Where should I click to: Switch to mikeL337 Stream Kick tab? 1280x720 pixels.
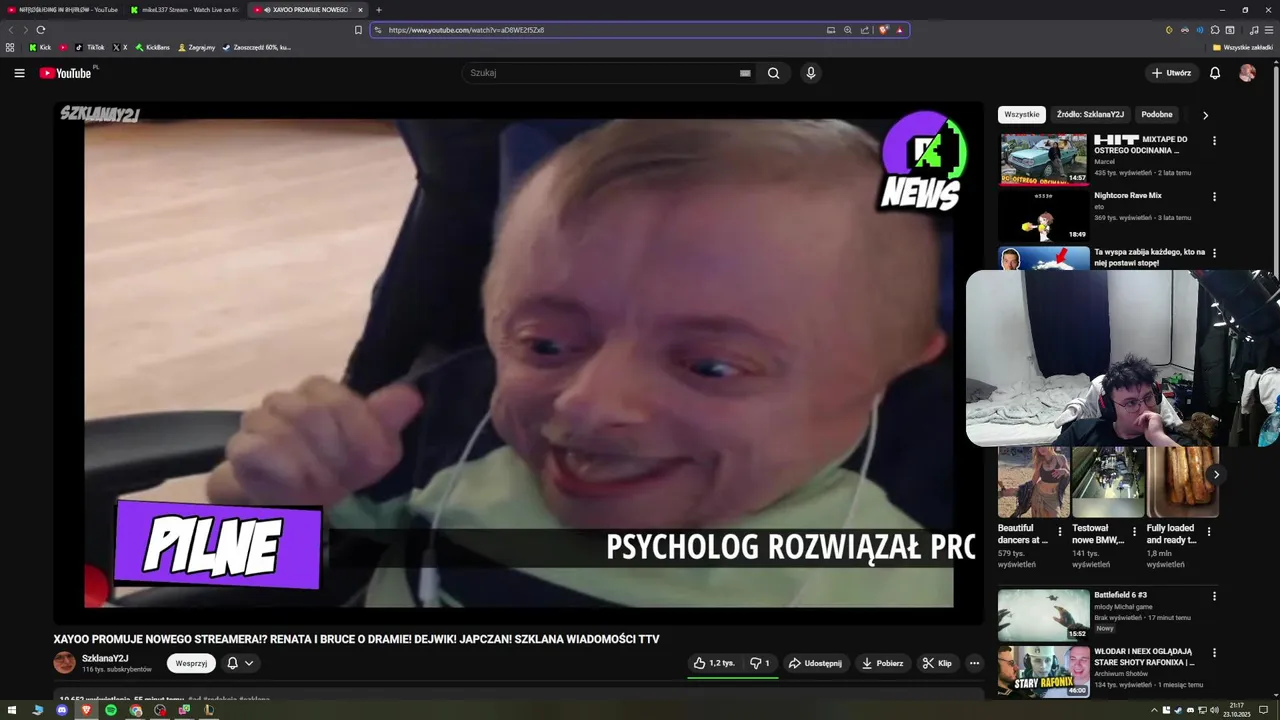click(185, 10)
